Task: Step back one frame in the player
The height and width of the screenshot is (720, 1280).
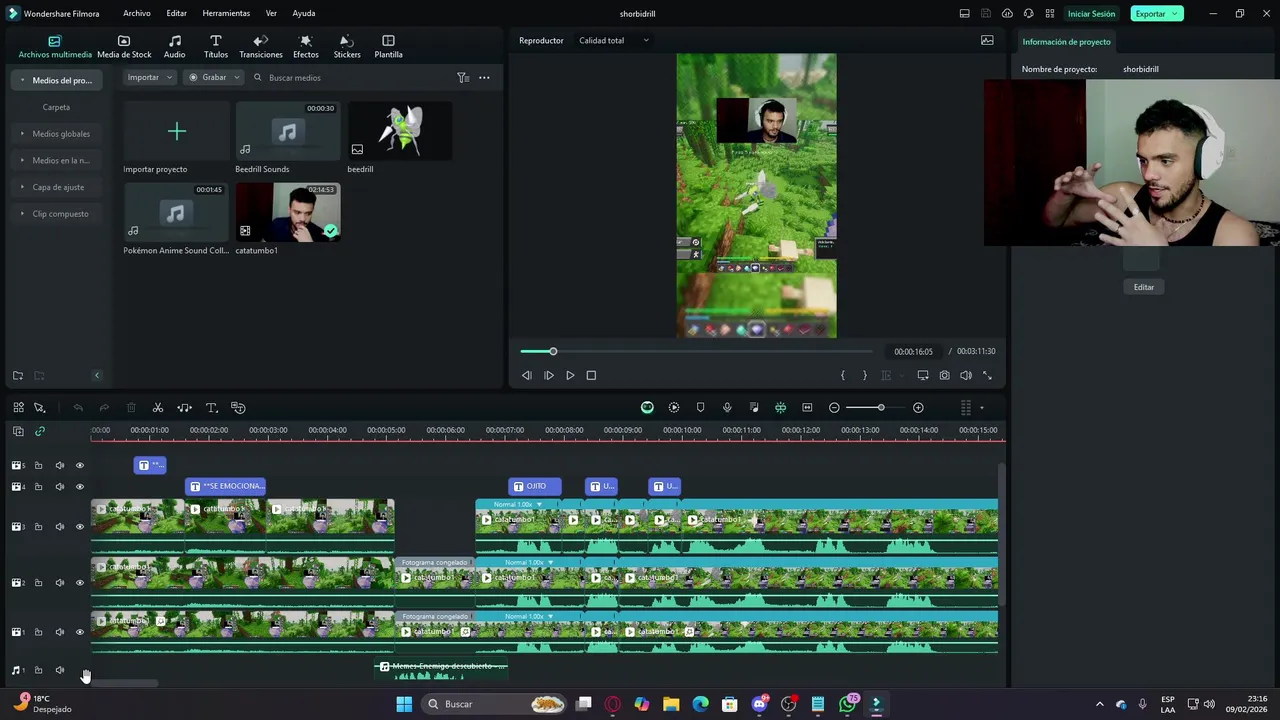Action: [527, 376]
